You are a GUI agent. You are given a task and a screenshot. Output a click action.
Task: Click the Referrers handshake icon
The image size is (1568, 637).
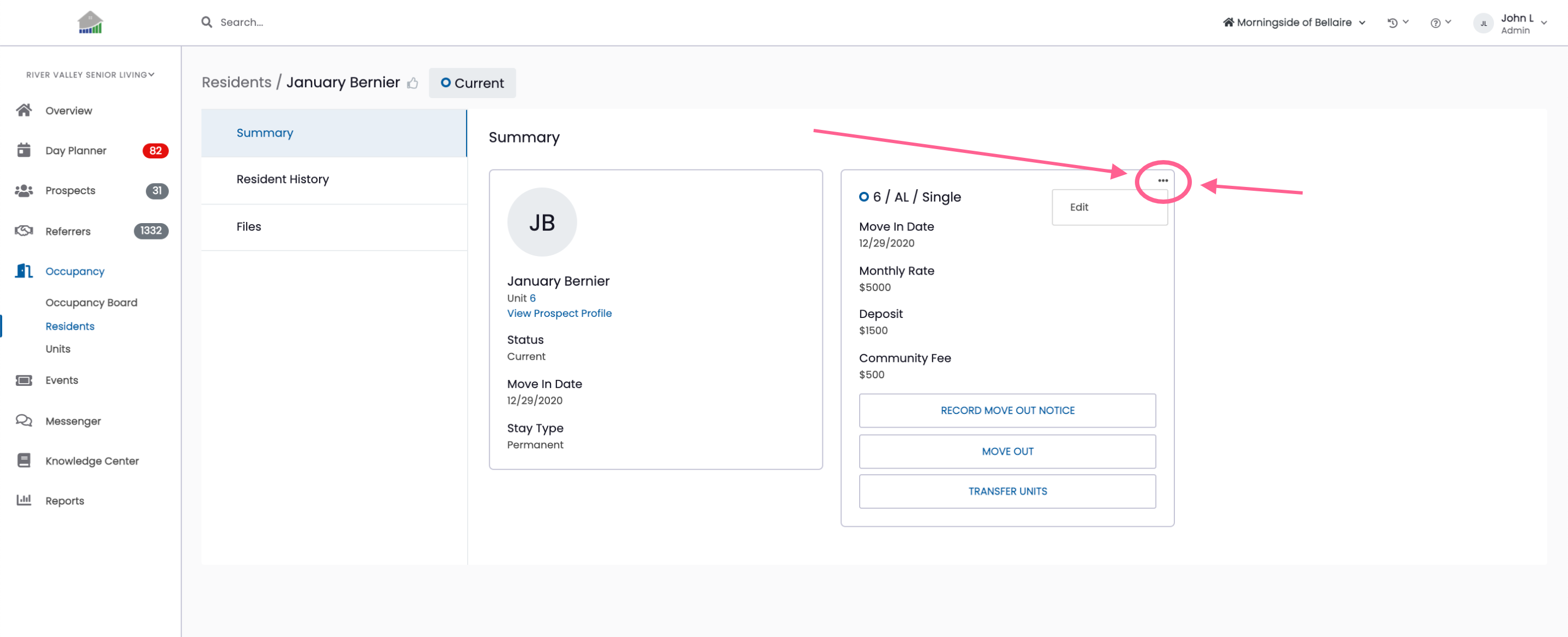[24, 231]
